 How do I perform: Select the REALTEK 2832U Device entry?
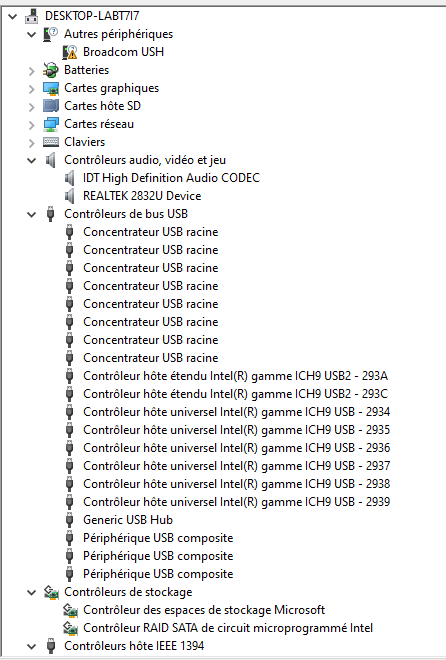(142, 196)
